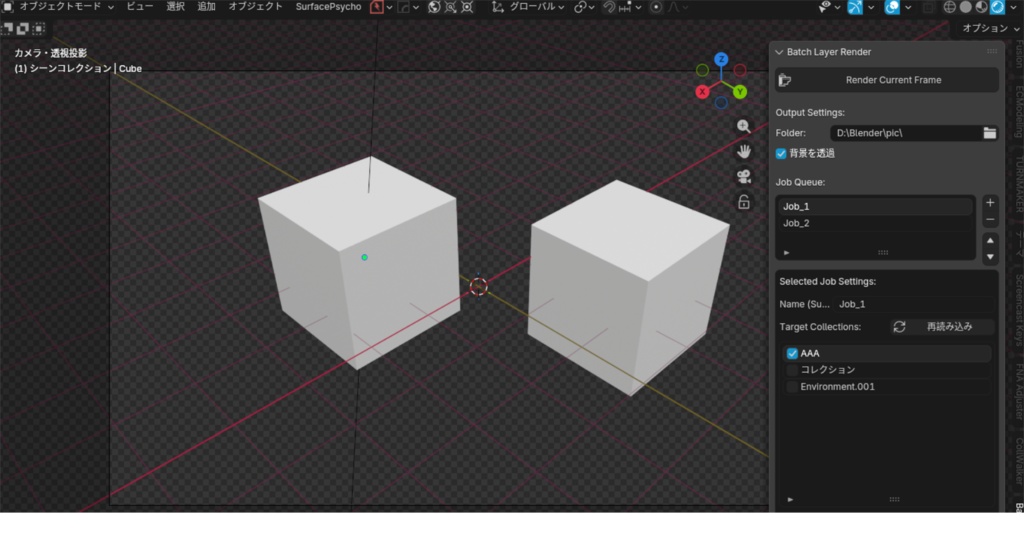Image resolution: width=1024 pixels, height=555 pixels.
Task: Click the transform orientation axes icon
Action: click(498, 7)
